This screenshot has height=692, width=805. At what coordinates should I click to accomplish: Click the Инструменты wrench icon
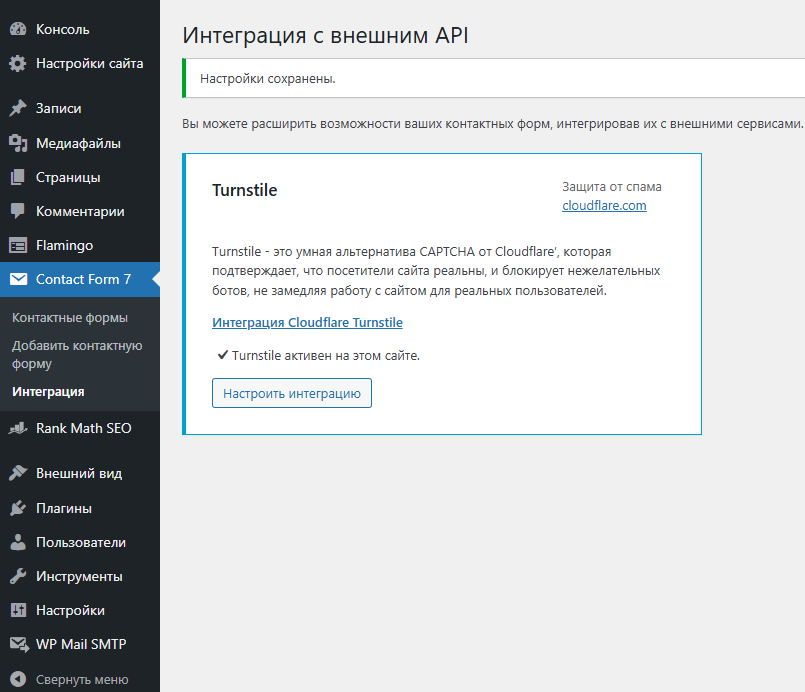point(18,576)
